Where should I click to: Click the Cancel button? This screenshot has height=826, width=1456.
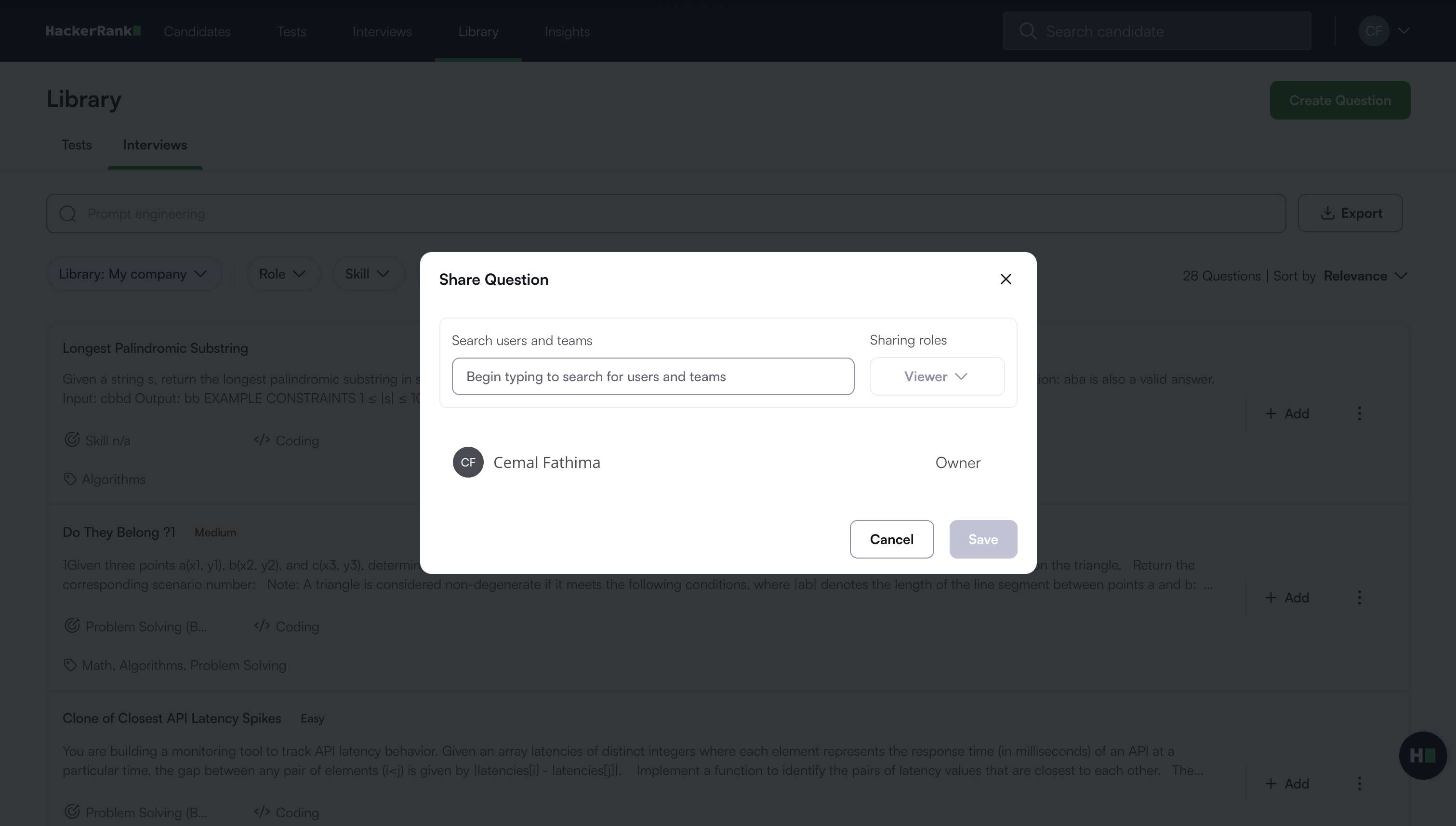[891, 540]
